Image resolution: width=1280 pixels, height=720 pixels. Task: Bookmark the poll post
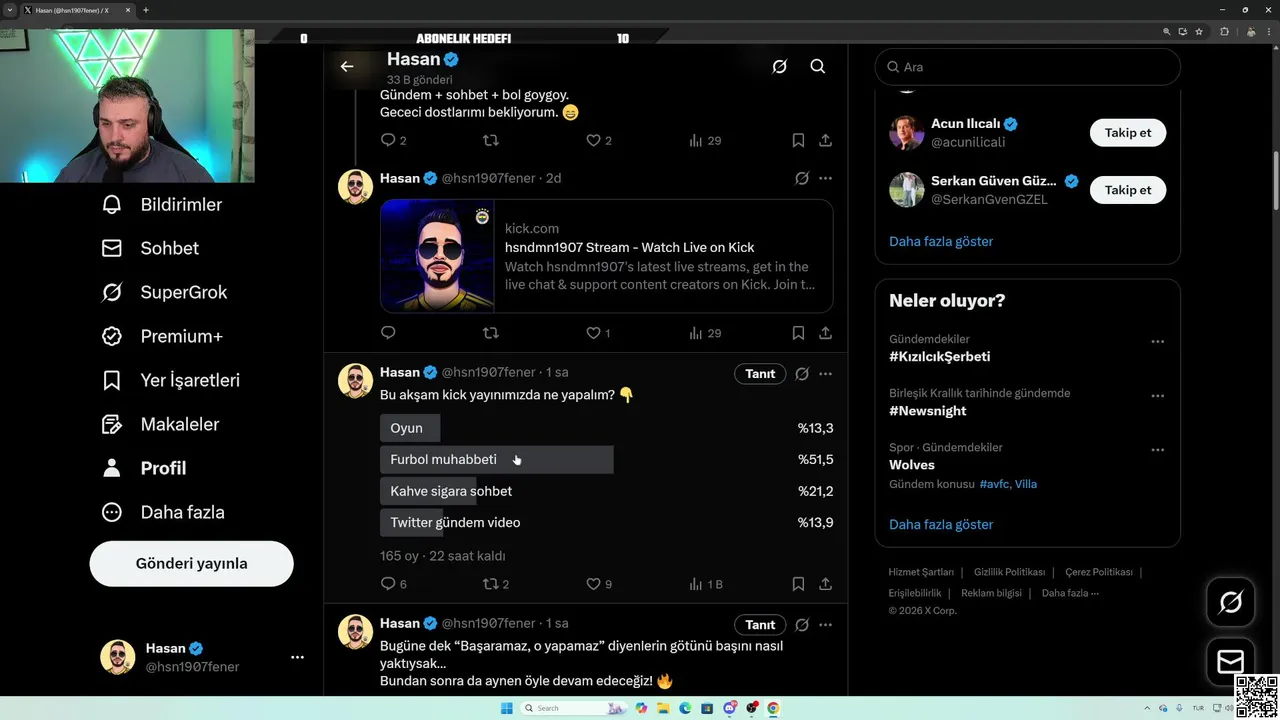(x=798, y=584)
